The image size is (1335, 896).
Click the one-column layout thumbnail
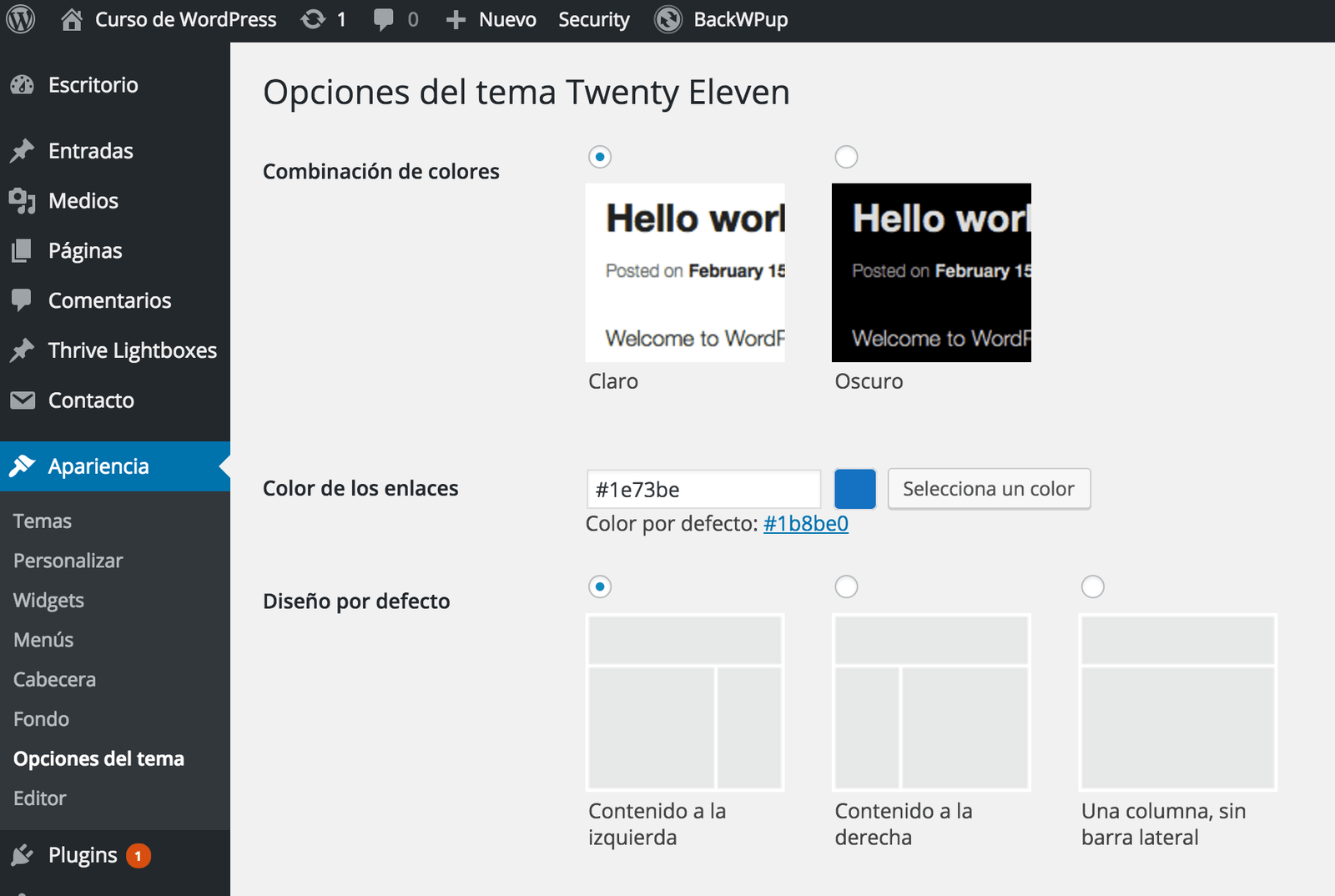1178,702
